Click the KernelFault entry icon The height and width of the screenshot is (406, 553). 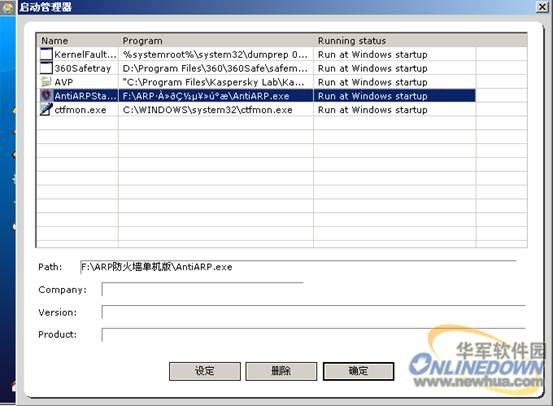coord(46,54)
